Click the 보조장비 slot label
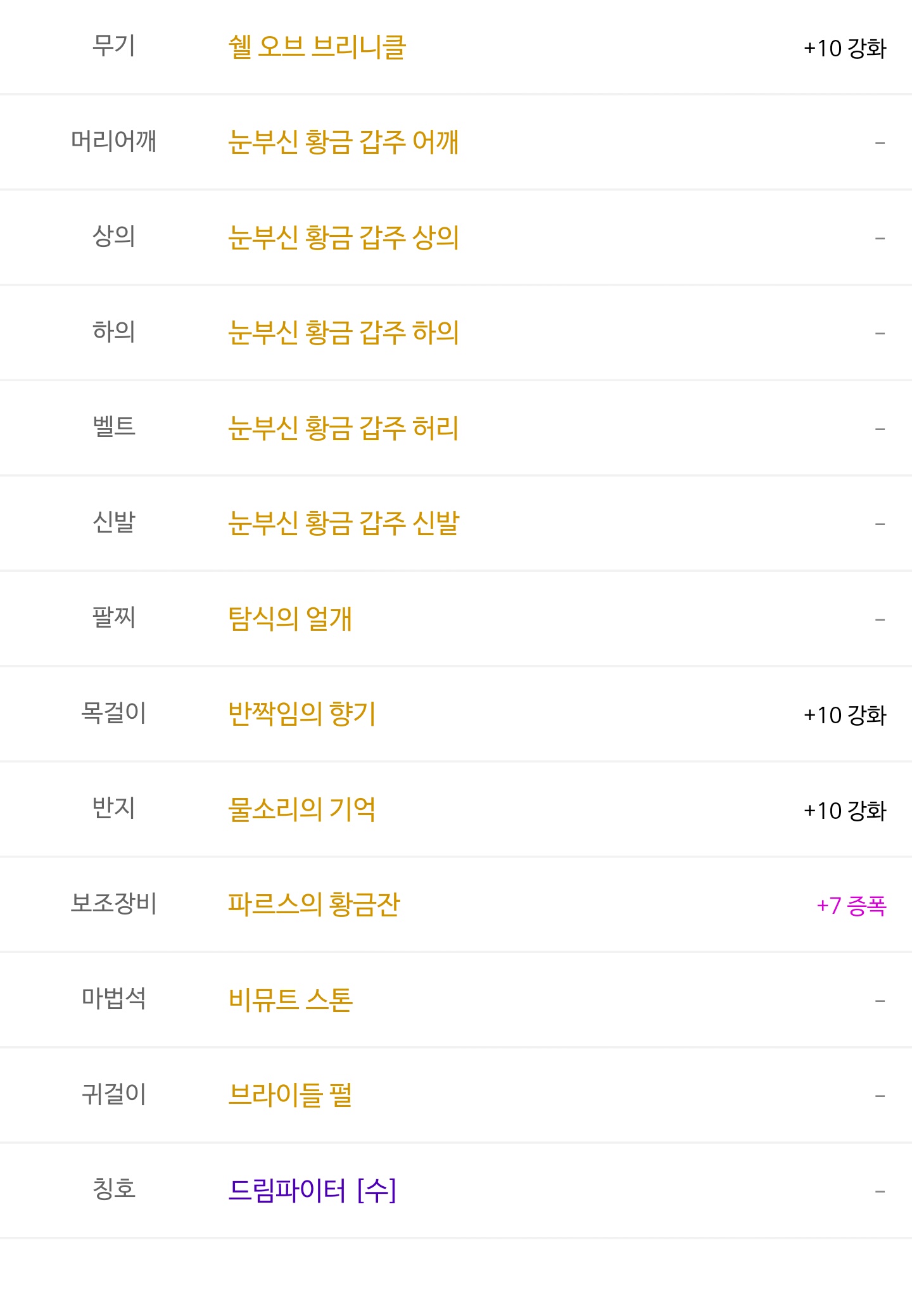The width and height of the screenshot is (912, 1316). (114, 904)
